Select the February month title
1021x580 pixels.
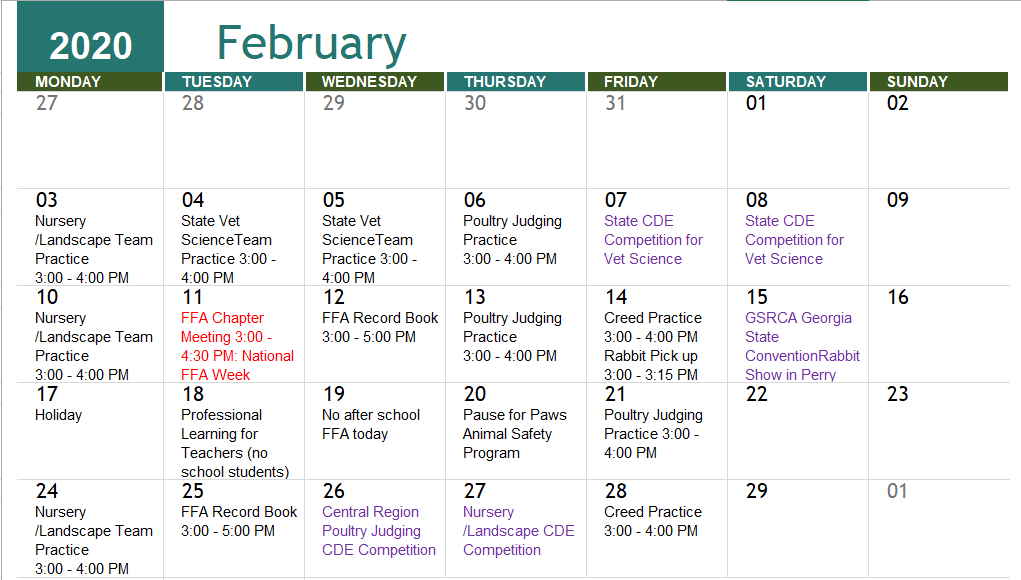coord(311,43)
